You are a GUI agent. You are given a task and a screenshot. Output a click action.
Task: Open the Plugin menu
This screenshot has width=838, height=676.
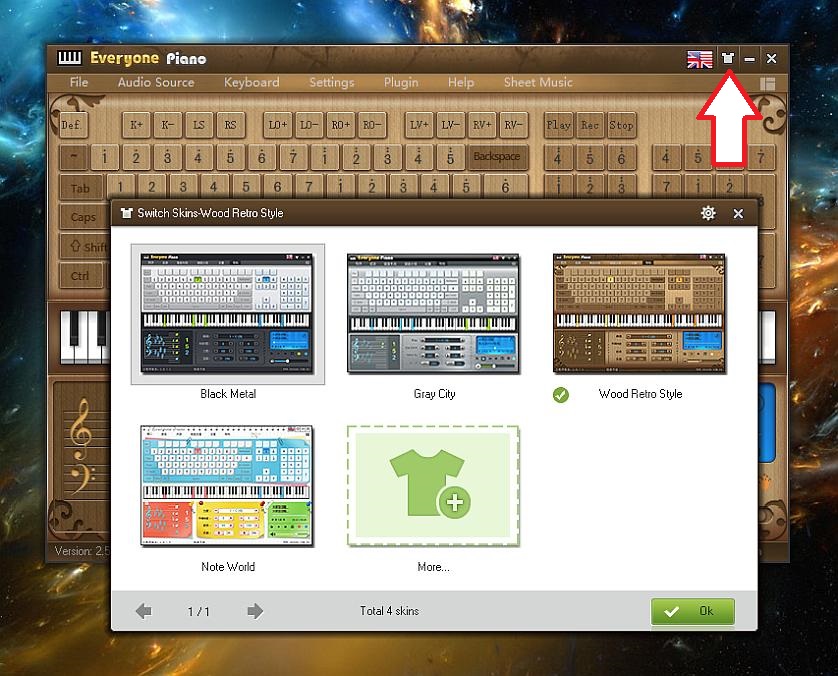(x=401, y=82)
